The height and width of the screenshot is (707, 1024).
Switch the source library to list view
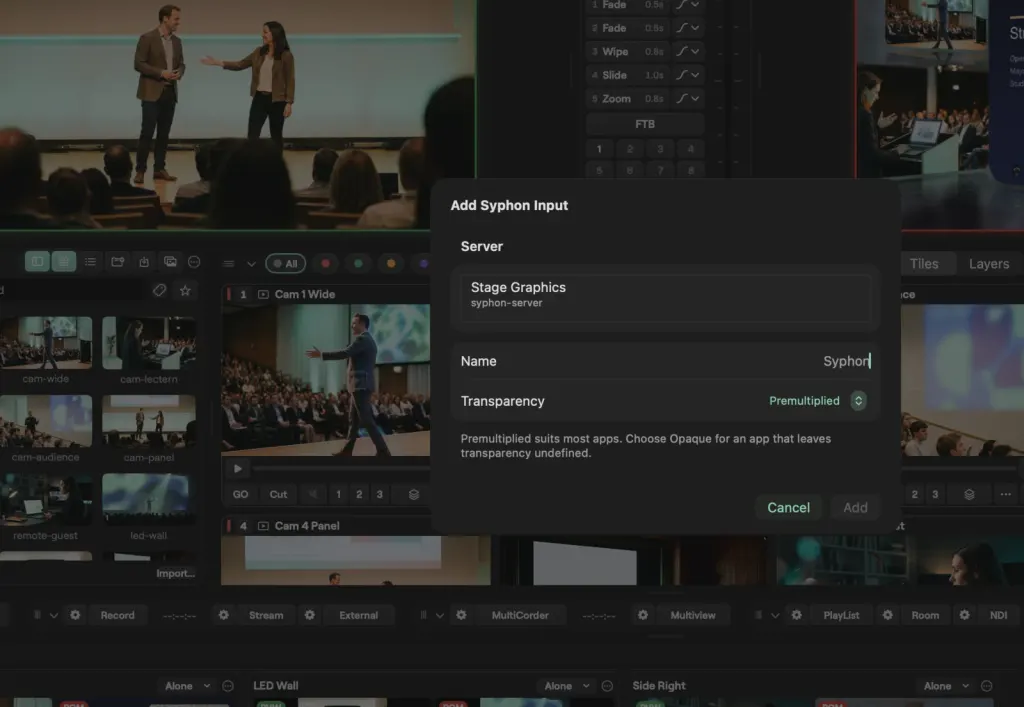coord(90,262)
